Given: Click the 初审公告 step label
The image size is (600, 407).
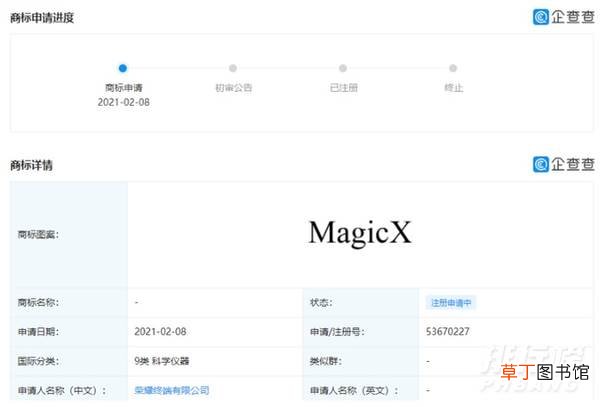Looking at the screenshot, I should pos(233,88).
